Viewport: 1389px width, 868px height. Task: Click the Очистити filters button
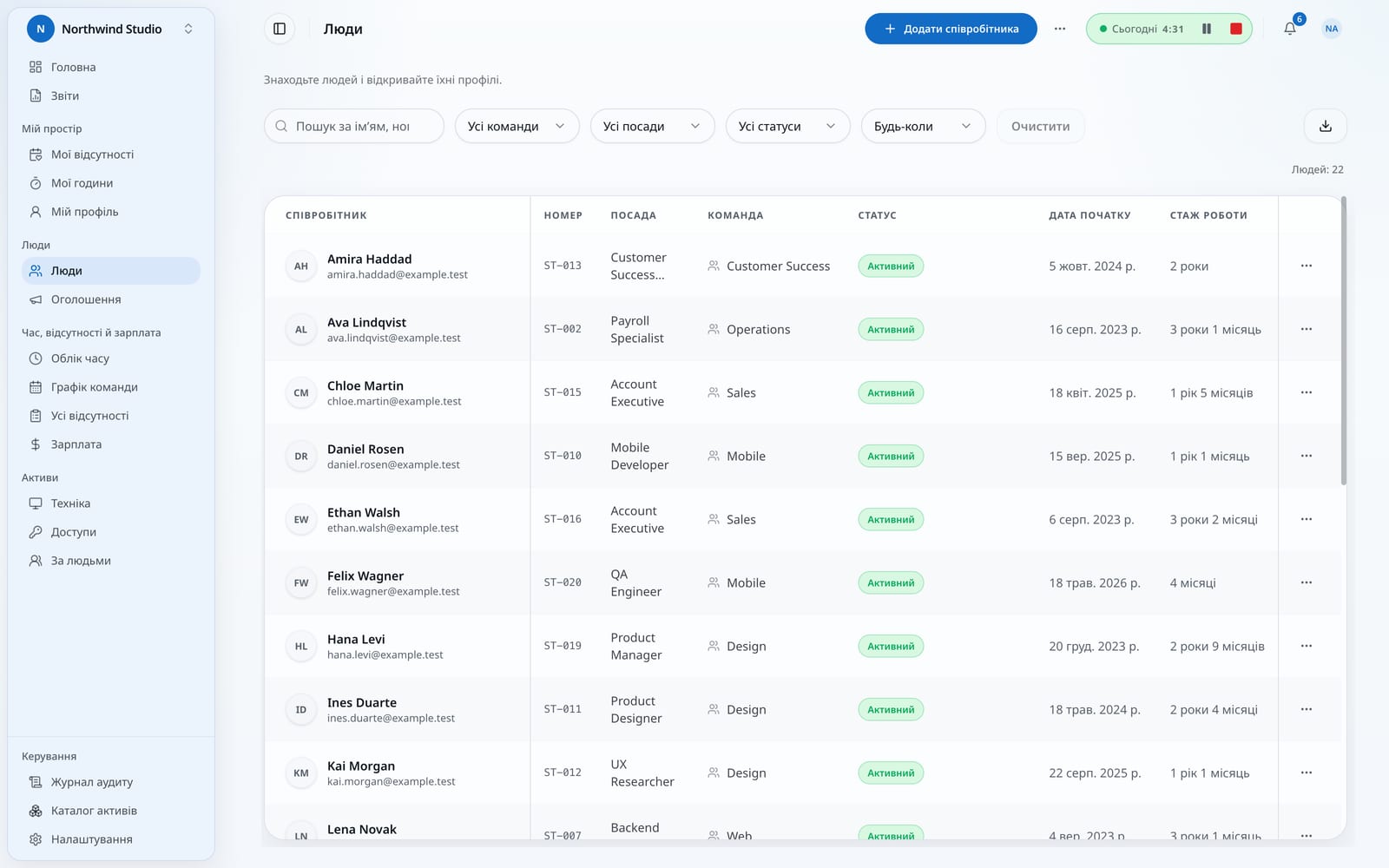pyautogui.click(x=1040, y=126)
